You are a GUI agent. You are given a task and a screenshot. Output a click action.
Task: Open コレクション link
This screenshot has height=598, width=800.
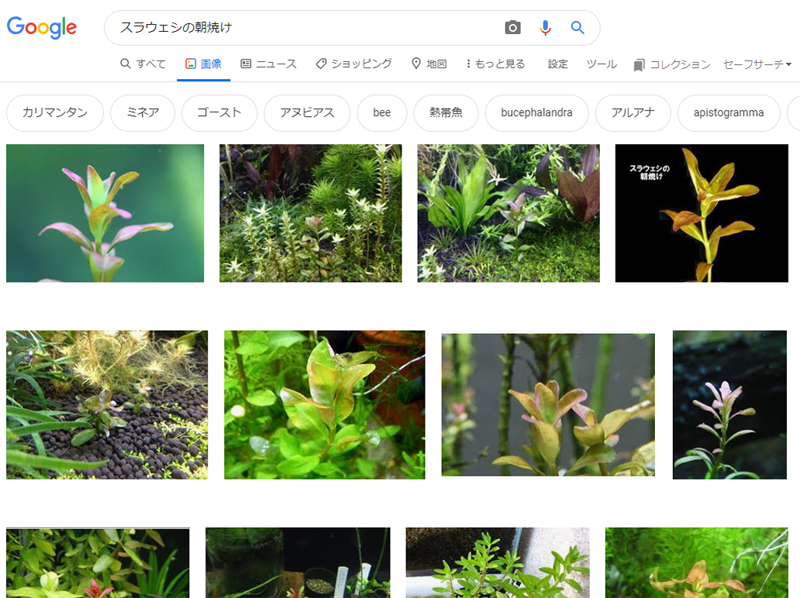(672, 64)
